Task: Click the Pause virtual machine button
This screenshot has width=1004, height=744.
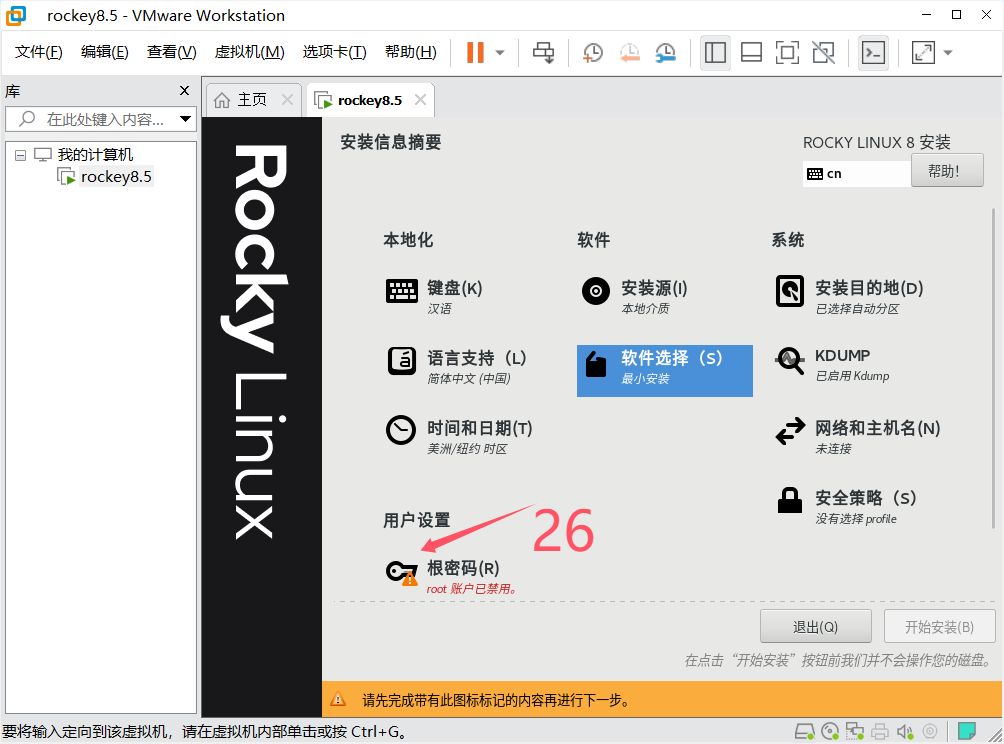Action: pos(476,53)
